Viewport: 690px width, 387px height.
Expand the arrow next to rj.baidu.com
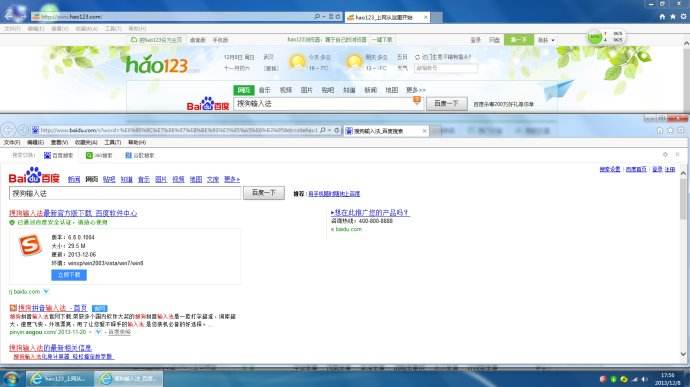46,291
